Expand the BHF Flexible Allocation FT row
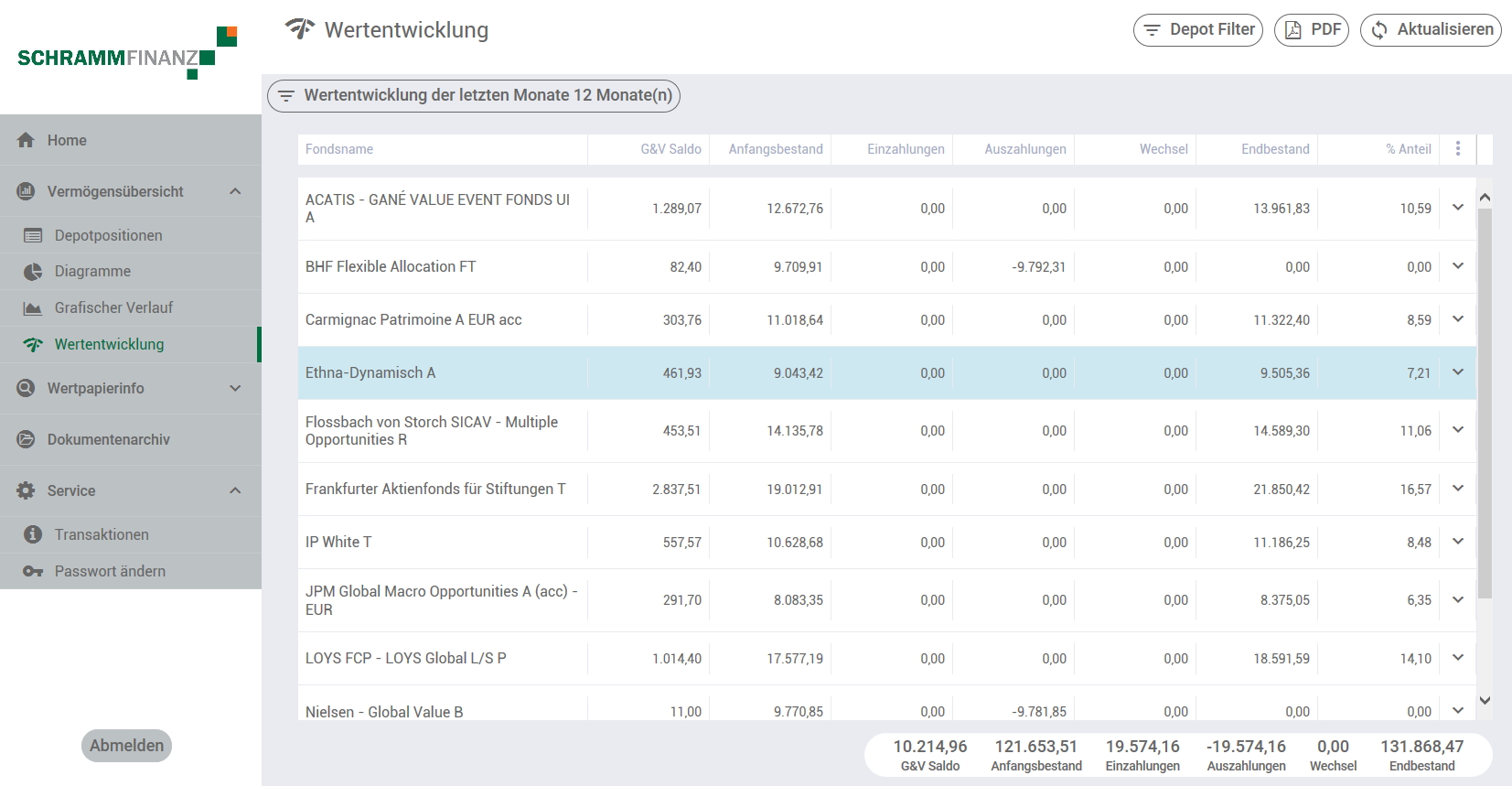The width and height of the screenshot is (1512, 786). 1458,266
